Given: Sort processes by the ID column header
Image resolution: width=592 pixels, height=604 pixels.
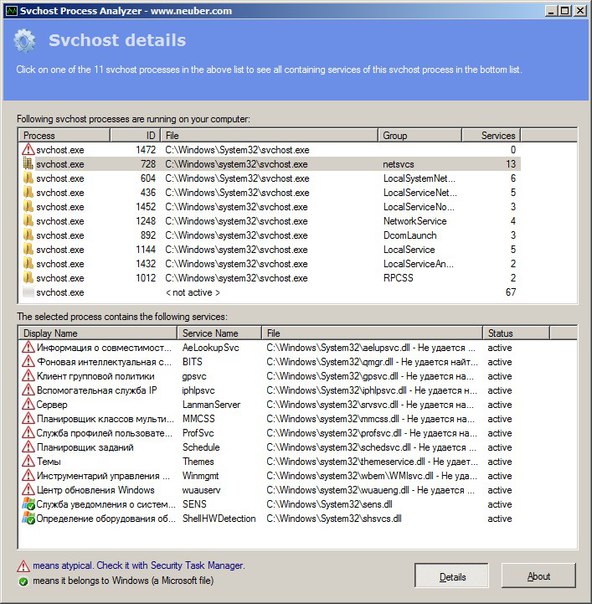Looking at the screenshot, I should click(x=135, y=135).
